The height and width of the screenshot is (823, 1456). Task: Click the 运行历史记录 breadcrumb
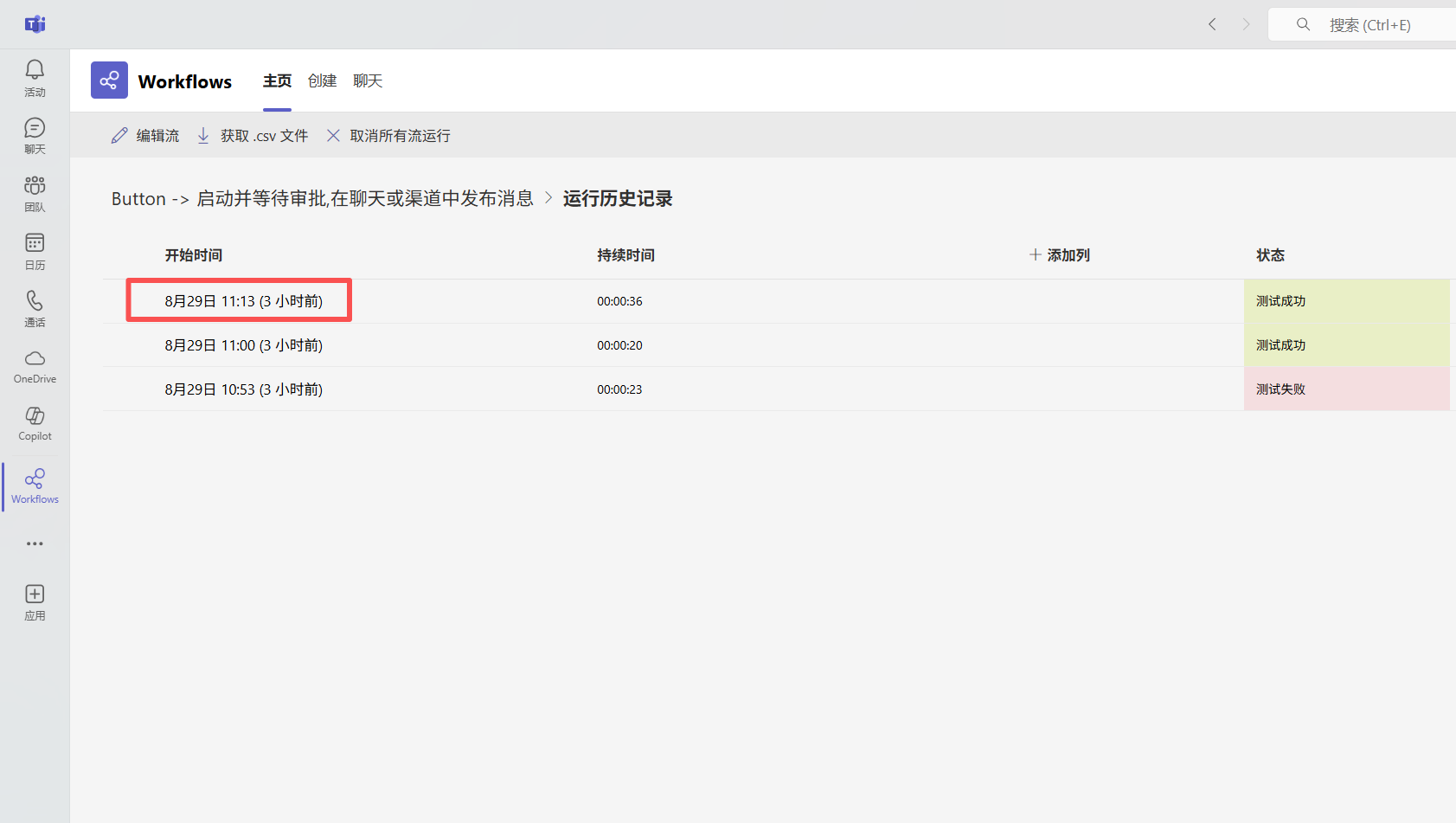tap(618, 198)
